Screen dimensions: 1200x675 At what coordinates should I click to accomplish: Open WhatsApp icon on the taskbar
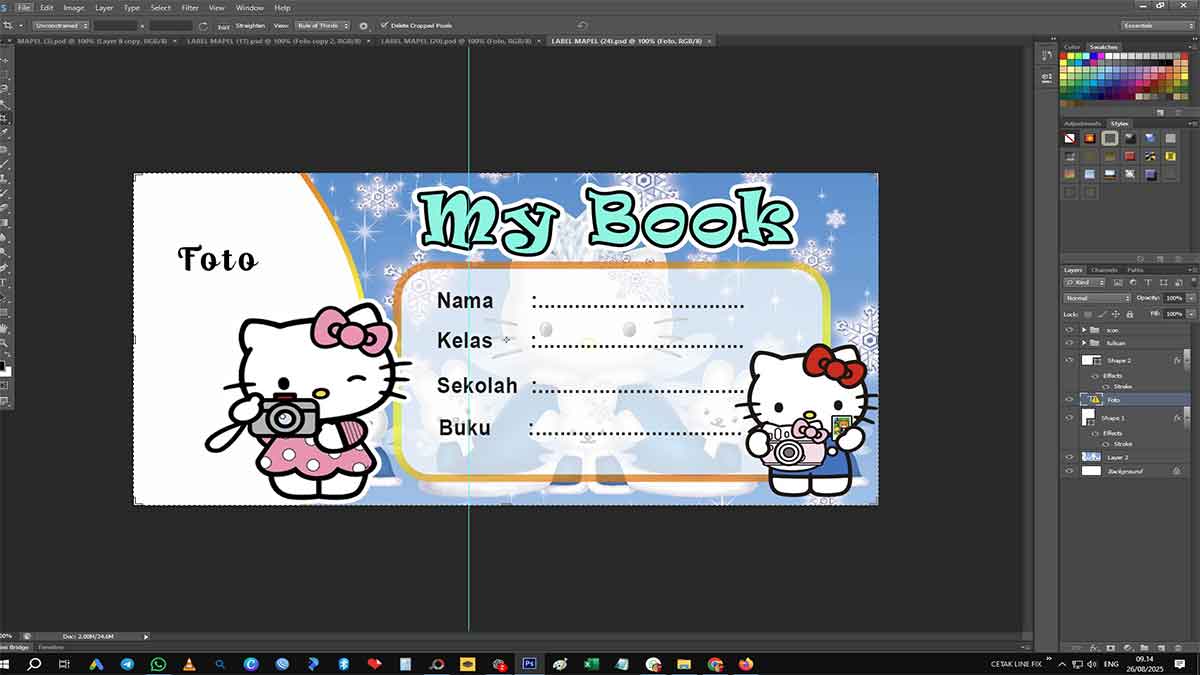click(158, 663)
